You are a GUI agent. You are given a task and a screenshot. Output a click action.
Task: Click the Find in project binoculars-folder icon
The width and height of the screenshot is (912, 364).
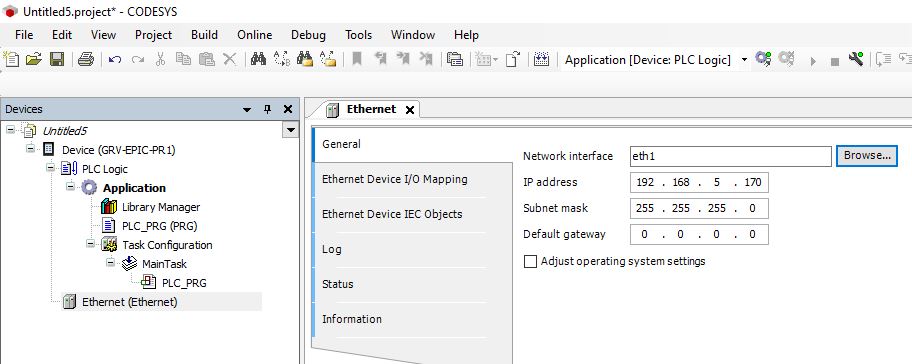pos(305,59)
